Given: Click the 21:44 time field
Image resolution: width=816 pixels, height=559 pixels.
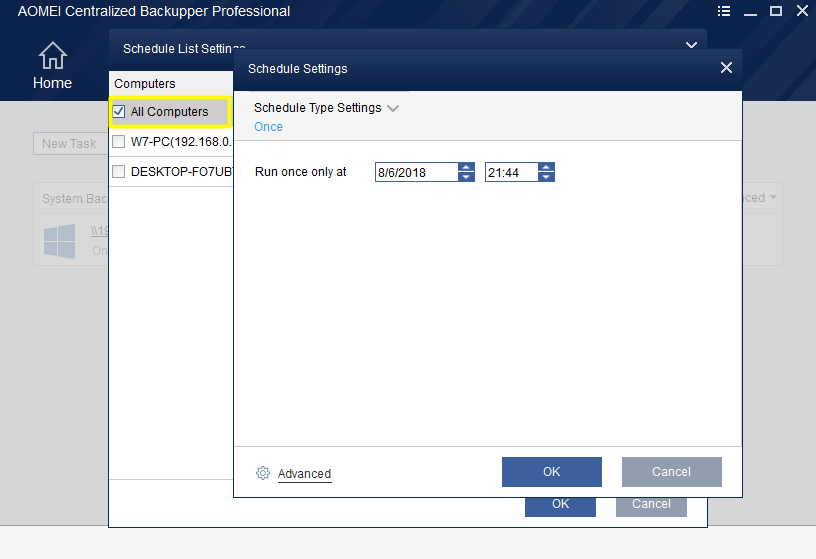Looking at the screenshot, I should 512,172.
